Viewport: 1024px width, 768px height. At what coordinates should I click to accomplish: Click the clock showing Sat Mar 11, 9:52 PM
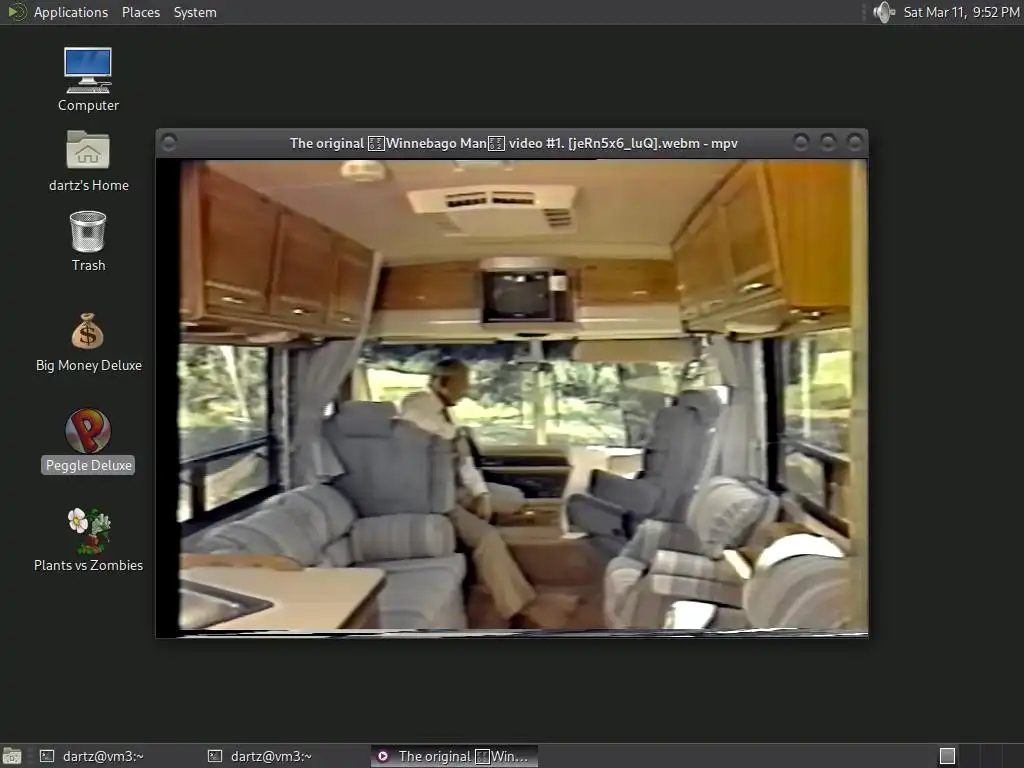pos(961,12)
